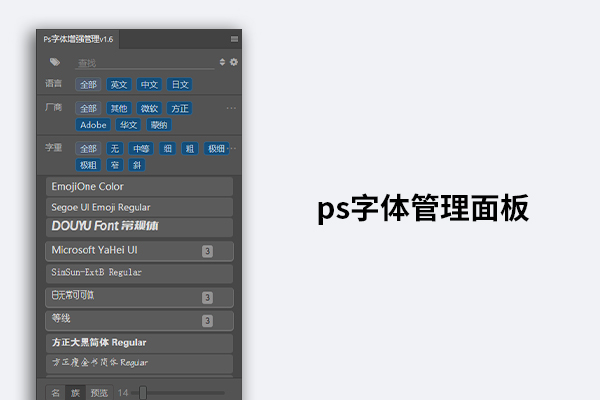Image resolution: width=600 pixels, height=400 pixels.
Task: Filter by 细 font weight
Action: pyautogui.click(x=168, y=149)
